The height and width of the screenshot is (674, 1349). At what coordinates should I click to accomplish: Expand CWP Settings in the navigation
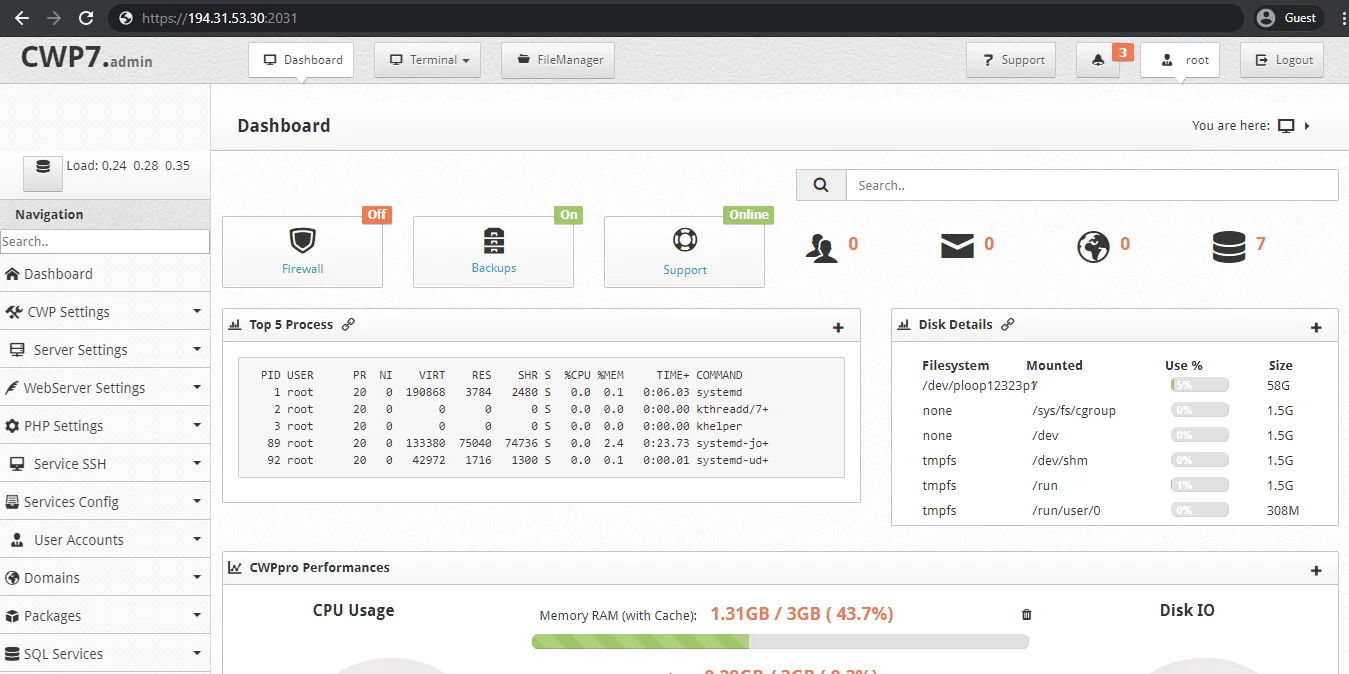pos(105,312)
